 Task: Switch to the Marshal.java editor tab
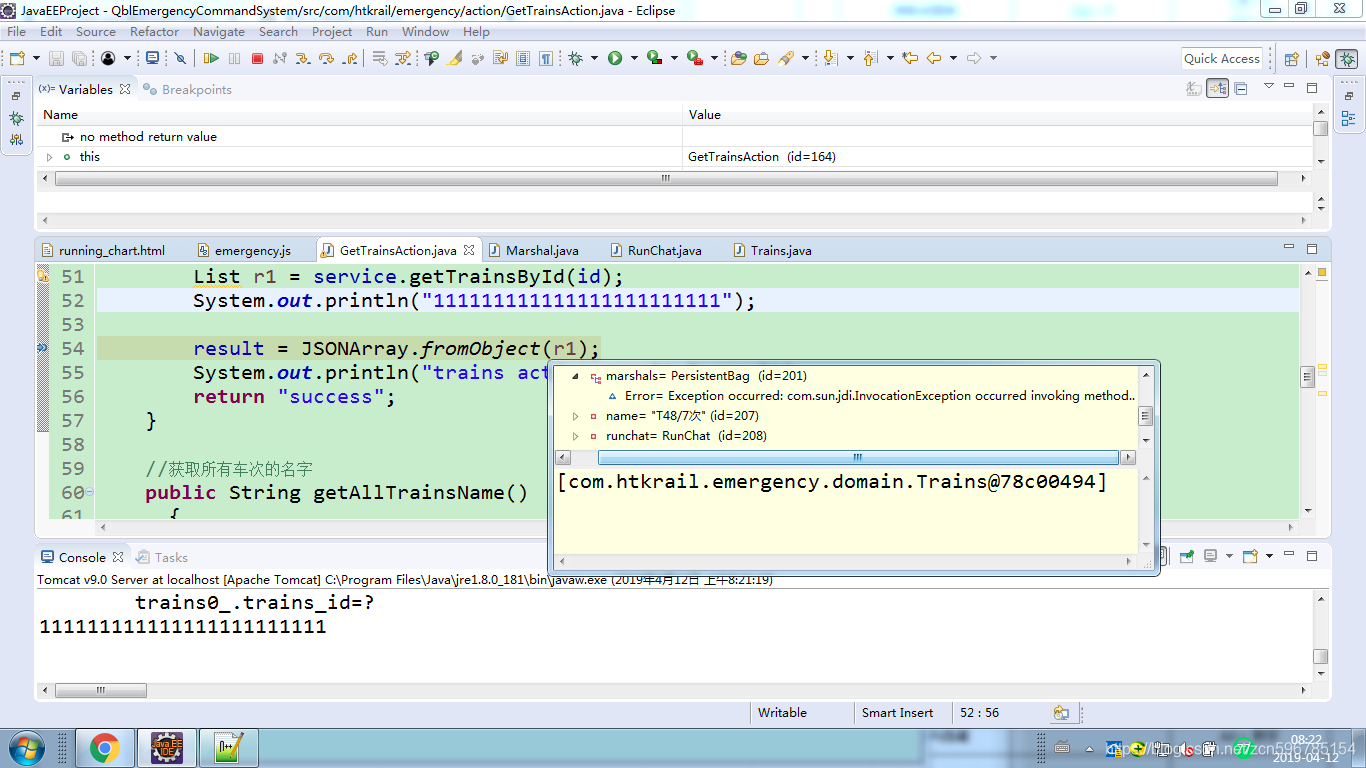pos(533,250)
